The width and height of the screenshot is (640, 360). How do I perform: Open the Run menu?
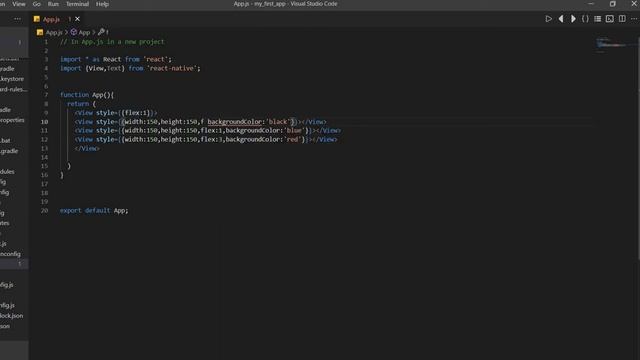point(53,4)
